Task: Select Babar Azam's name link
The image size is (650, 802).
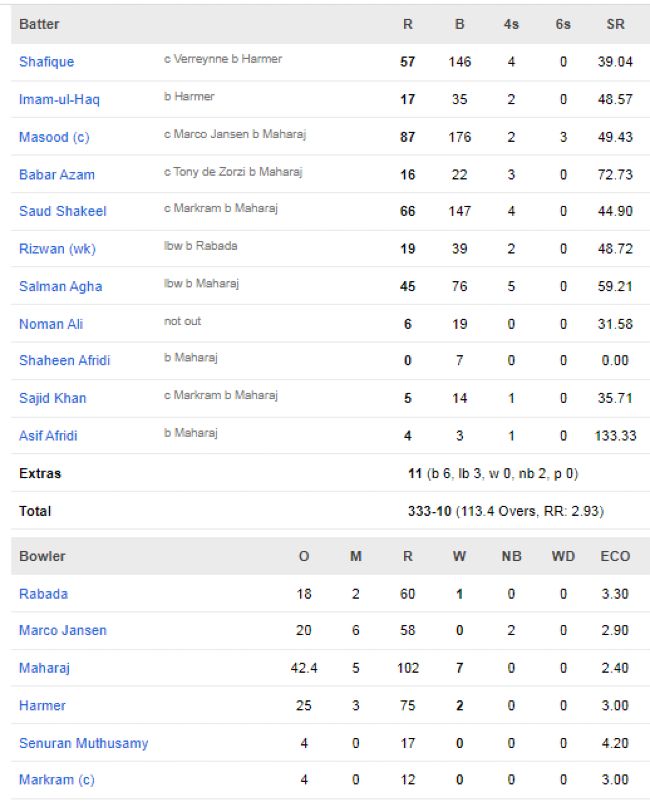Action: (x=57, y=174)
